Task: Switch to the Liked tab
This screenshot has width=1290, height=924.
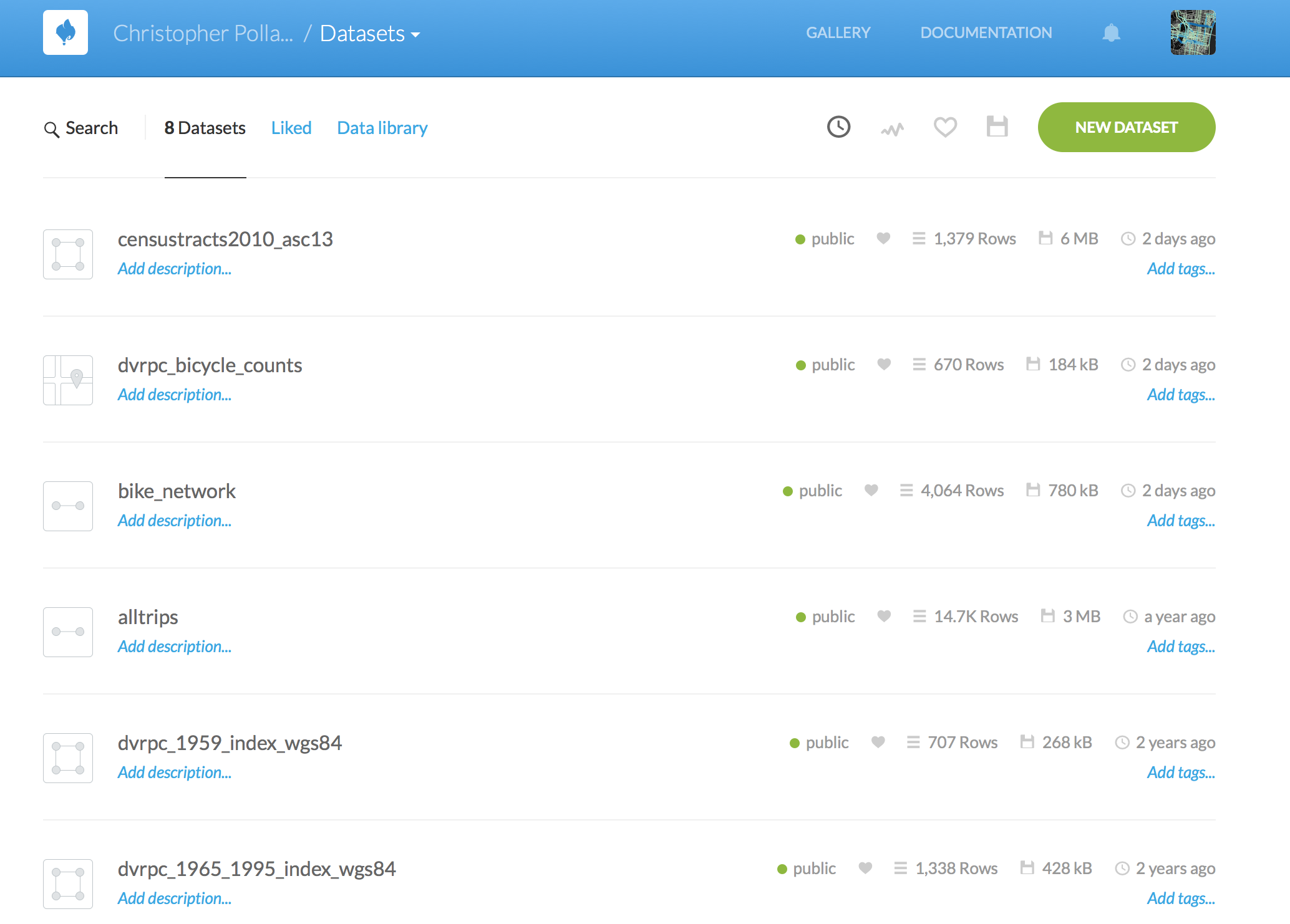Action: (291, 128)
